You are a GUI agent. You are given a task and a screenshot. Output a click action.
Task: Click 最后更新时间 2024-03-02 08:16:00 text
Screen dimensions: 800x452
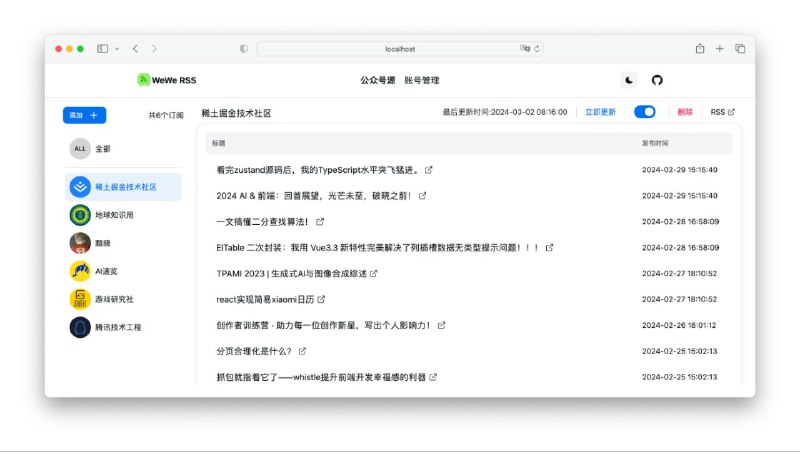click(505, 112)
